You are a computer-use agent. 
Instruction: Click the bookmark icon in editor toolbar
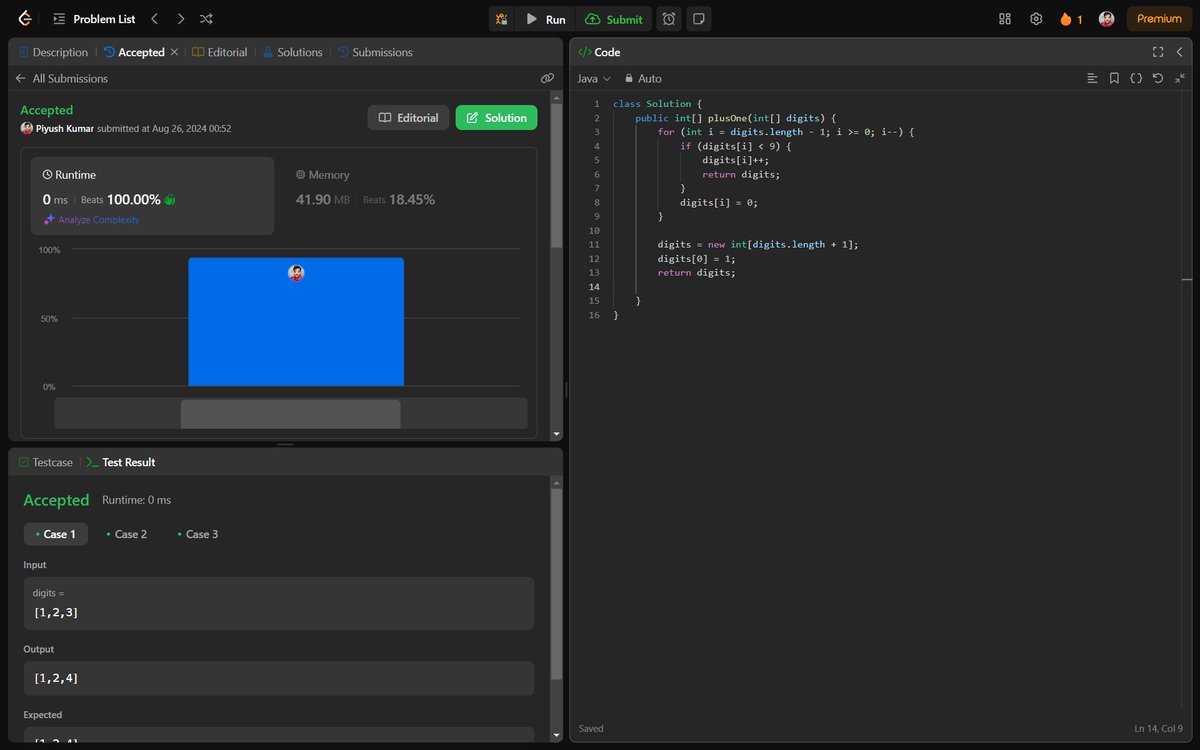tap(1114, 78)
